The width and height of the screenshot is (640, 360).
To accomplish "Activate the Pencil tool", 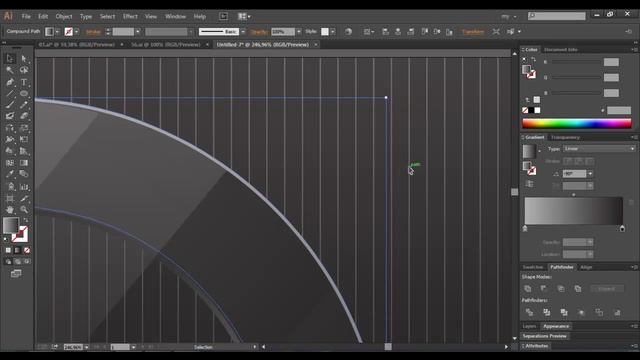I will (x=24, y=105).
